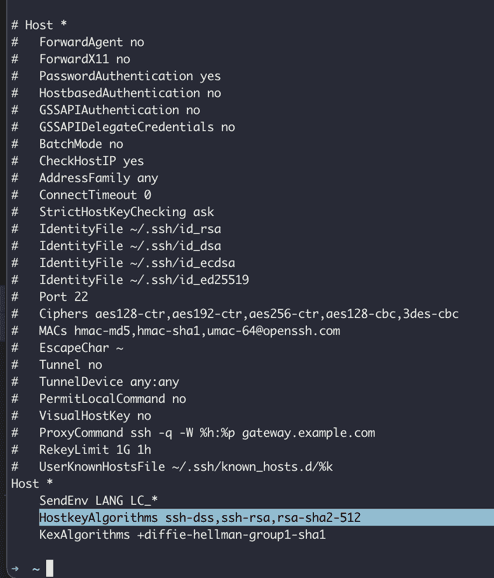Screen dimensions: 494x578
Task: Click the StrictHostKeyChecking ask line
Action: (x=126, y=212)
